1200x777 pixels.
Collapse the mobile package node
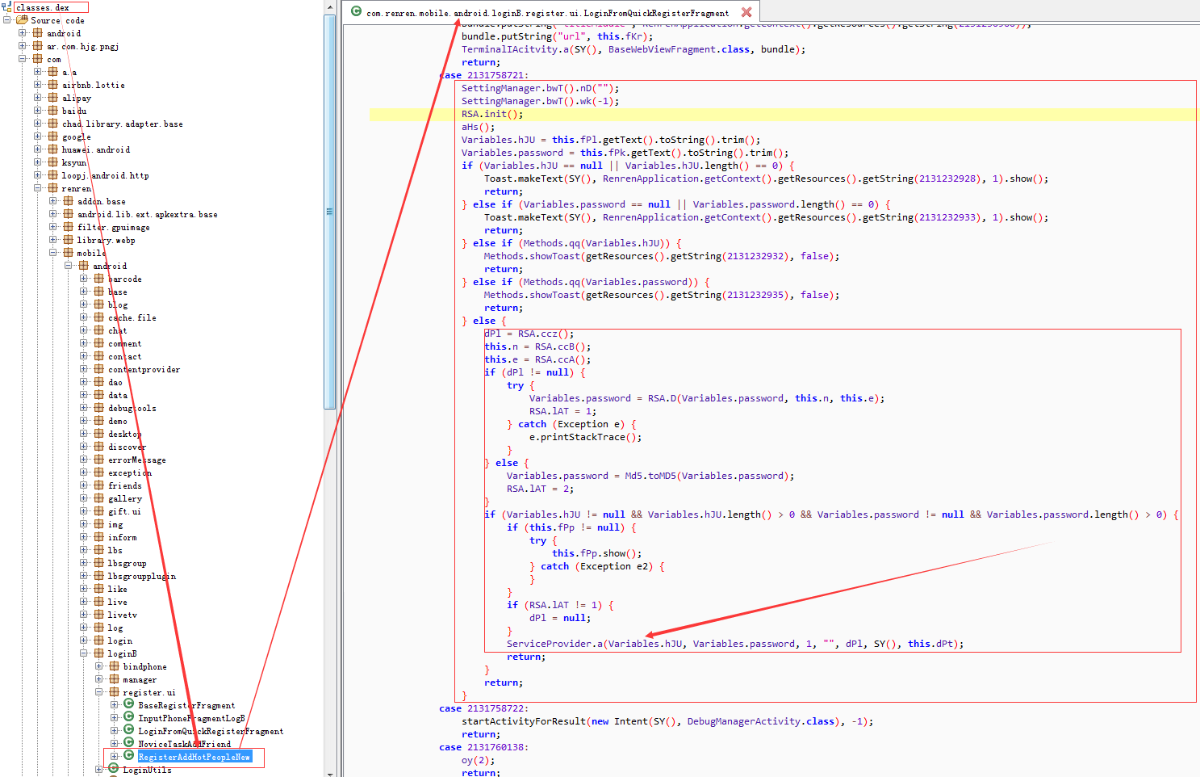point(54,253)
